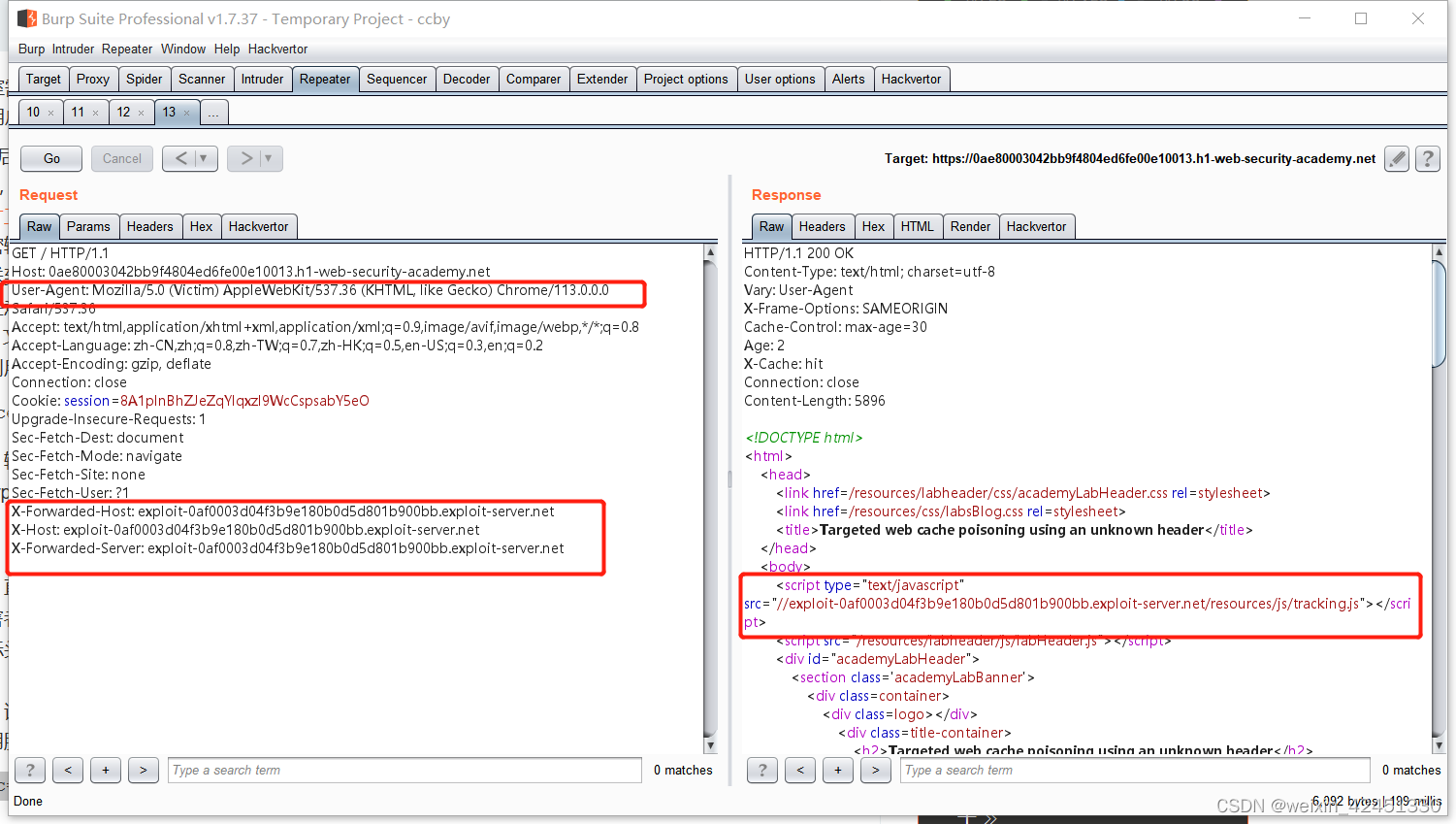Close Repeater tab 11
Image resolution: width=1456 pixels, height=824 pixels.
point(95,114)
